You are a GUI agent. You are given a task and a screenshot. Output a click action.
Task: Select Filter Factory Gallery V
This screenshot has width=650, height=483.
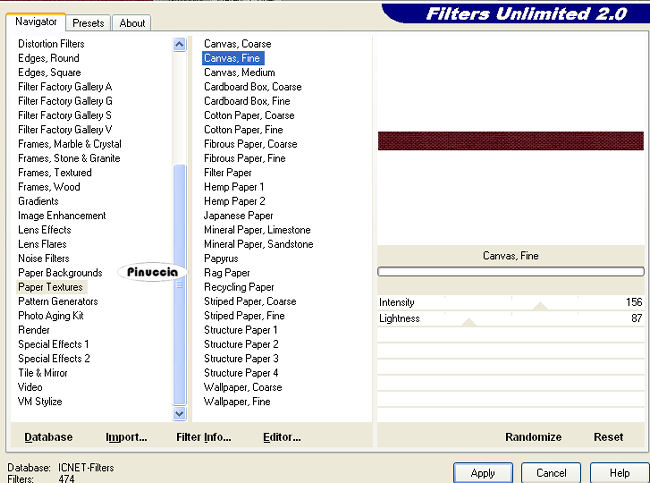(65, 130)
